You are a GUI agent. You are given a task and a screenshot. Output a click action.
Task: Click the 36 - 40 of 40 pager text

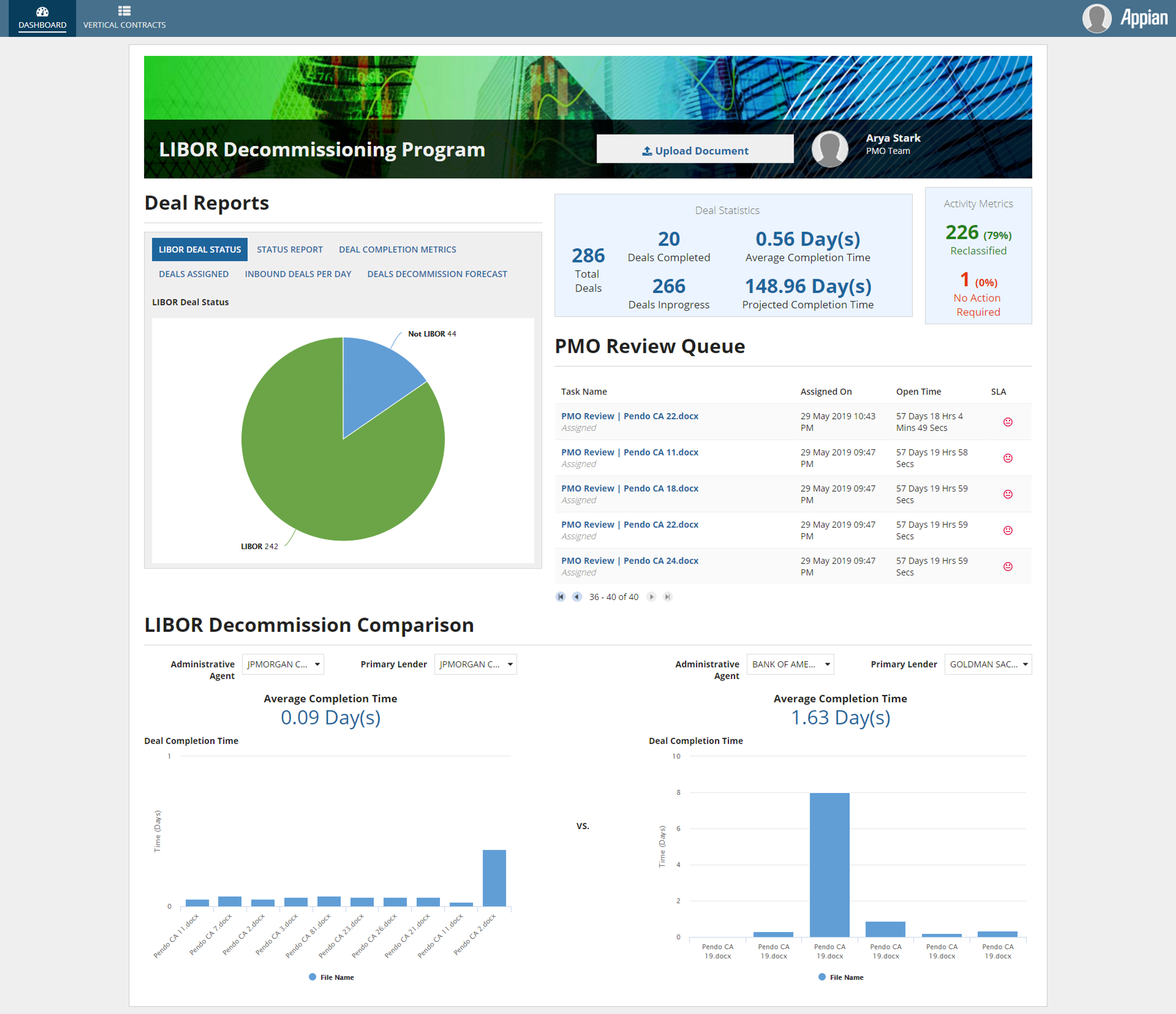613,597
